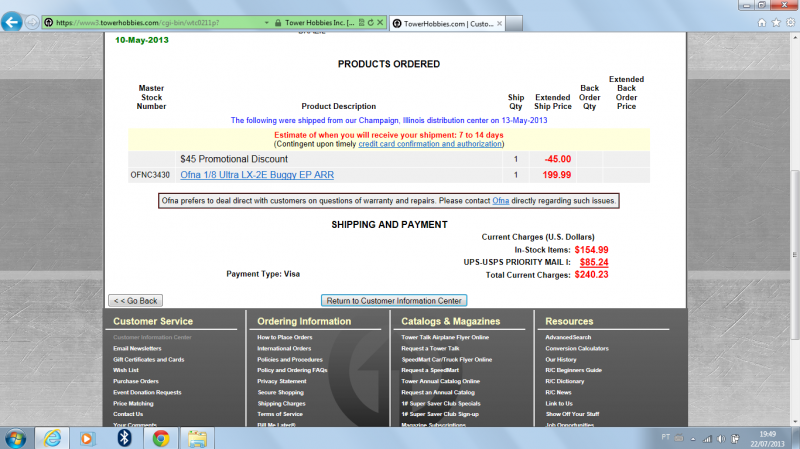
Task: Open the browser Home icon
Action: click(762, 22)
